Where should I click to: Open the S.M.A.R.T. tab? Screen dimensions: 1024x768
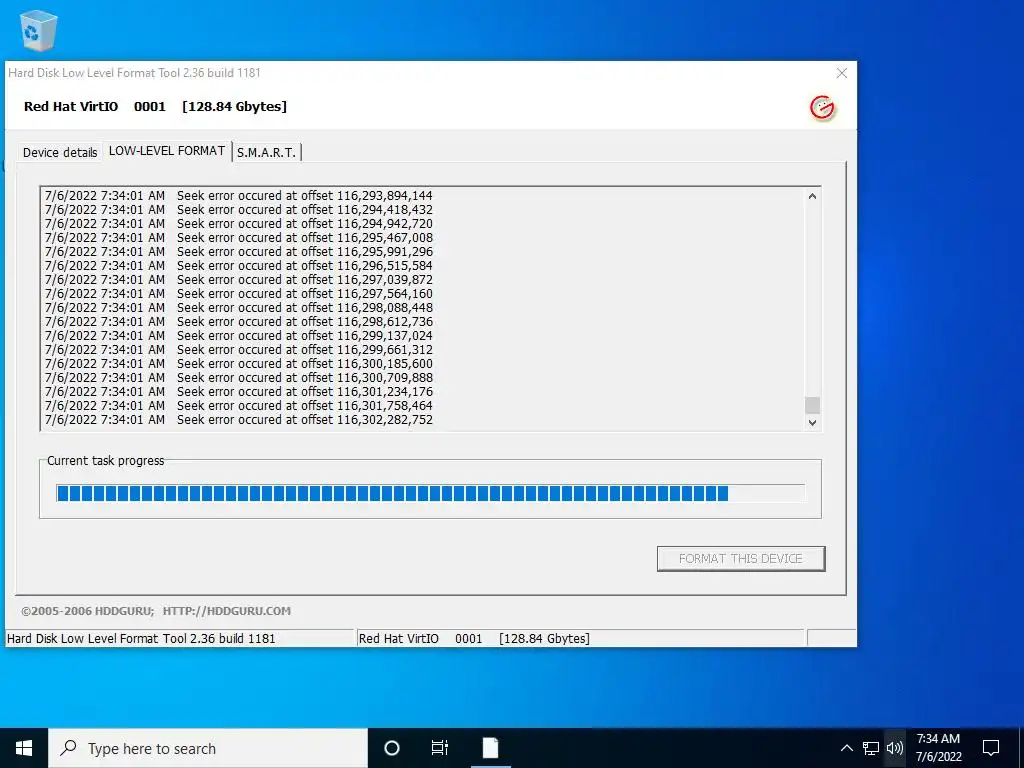(266, 152)
